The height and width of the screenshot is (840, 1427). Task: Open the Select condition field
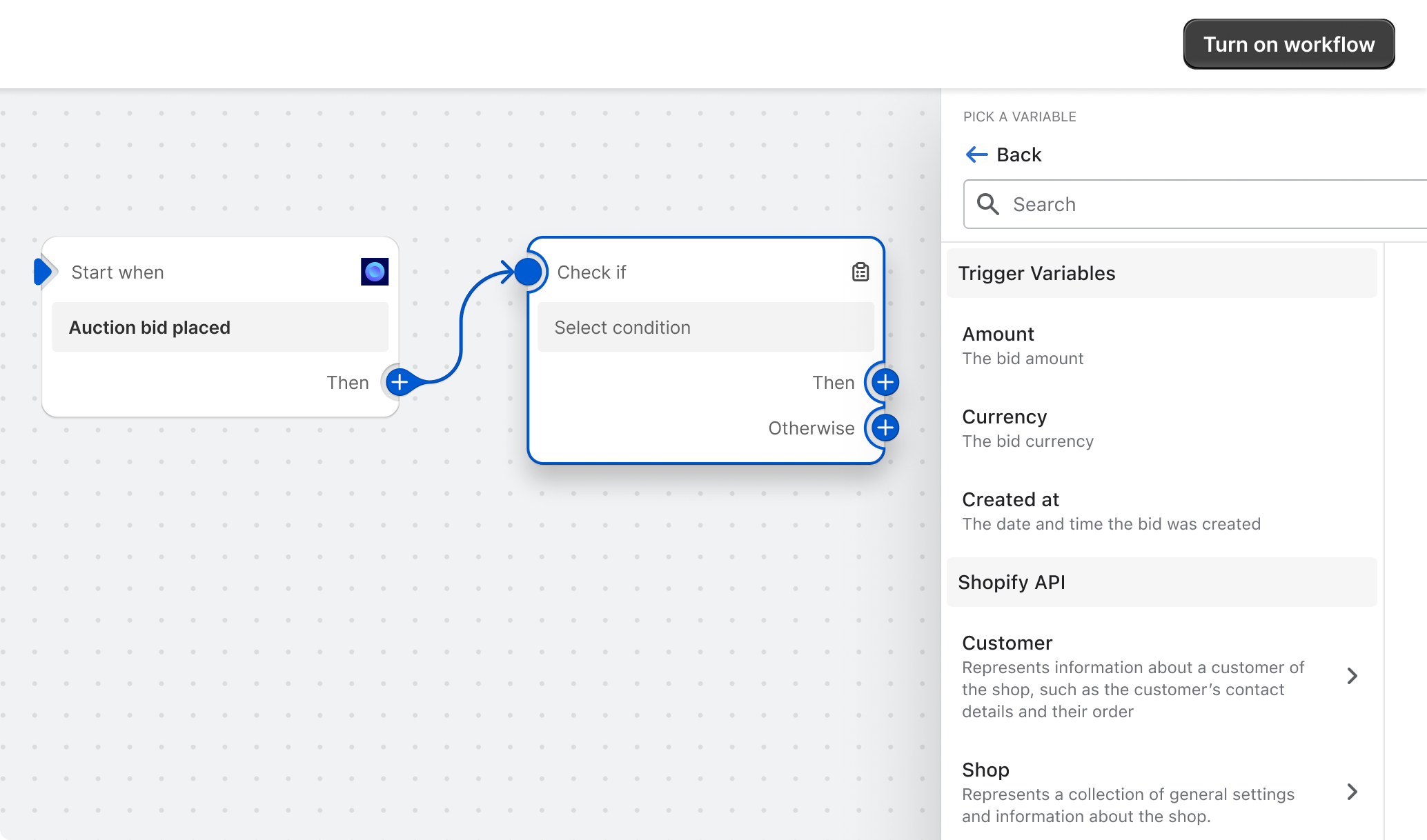[706, 327]
